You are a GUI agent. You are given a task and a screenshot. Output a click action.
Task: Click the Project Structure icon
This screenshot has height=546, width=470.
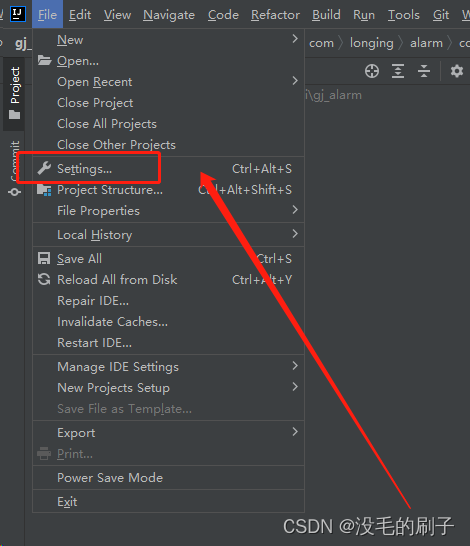coord(44,190)
